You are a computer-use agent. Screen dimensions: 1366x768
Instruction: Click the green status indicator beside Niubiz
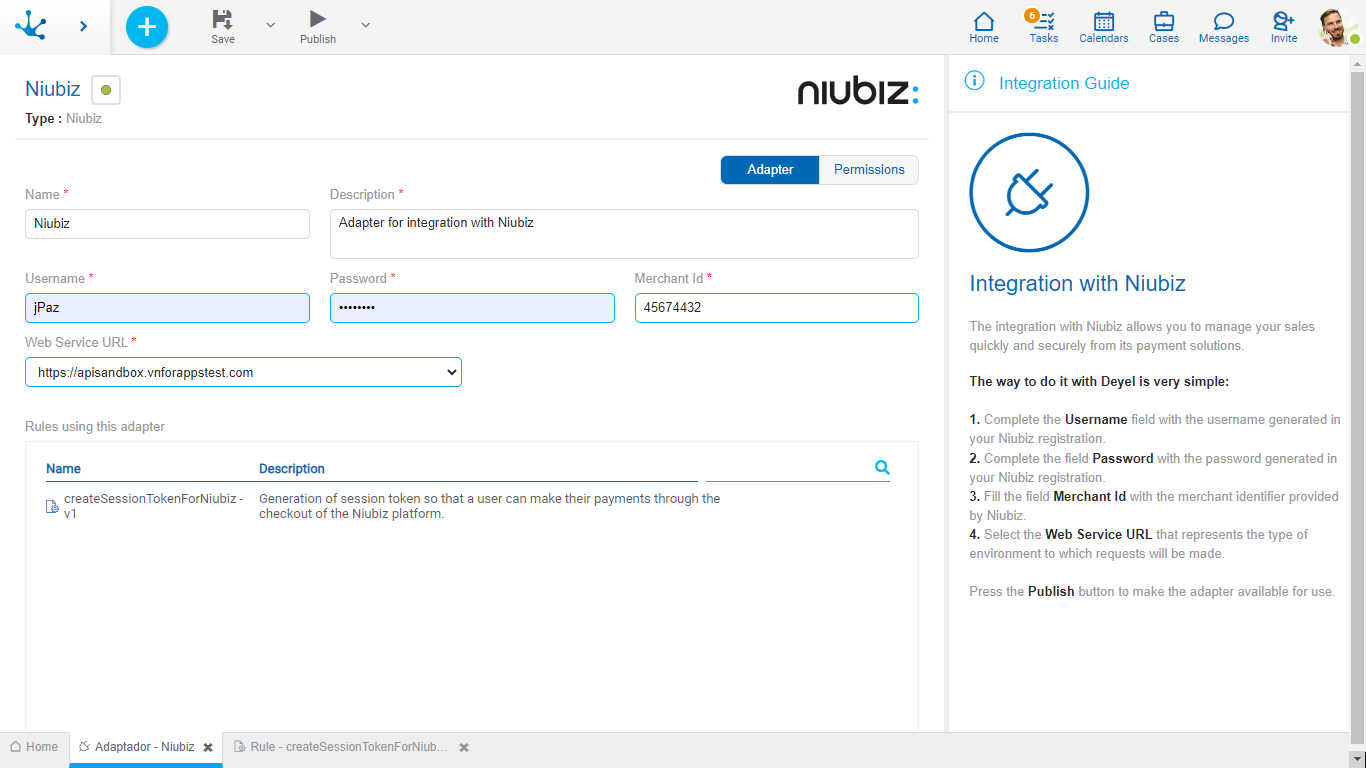pyautogui.click(x=105, y=89)
